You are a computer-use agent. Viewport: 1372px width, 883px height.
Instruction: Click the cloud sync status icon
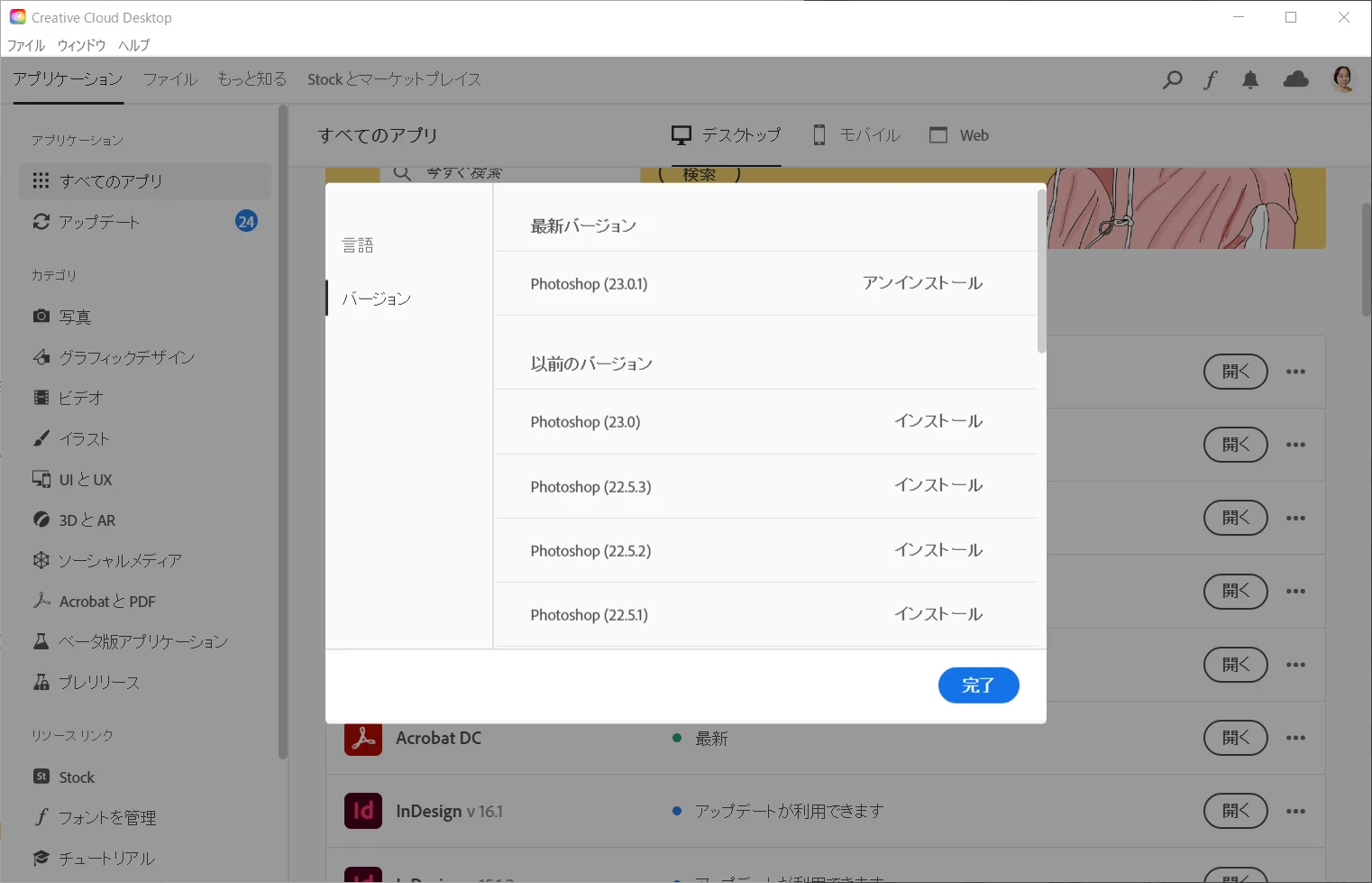pos(1296,79)
